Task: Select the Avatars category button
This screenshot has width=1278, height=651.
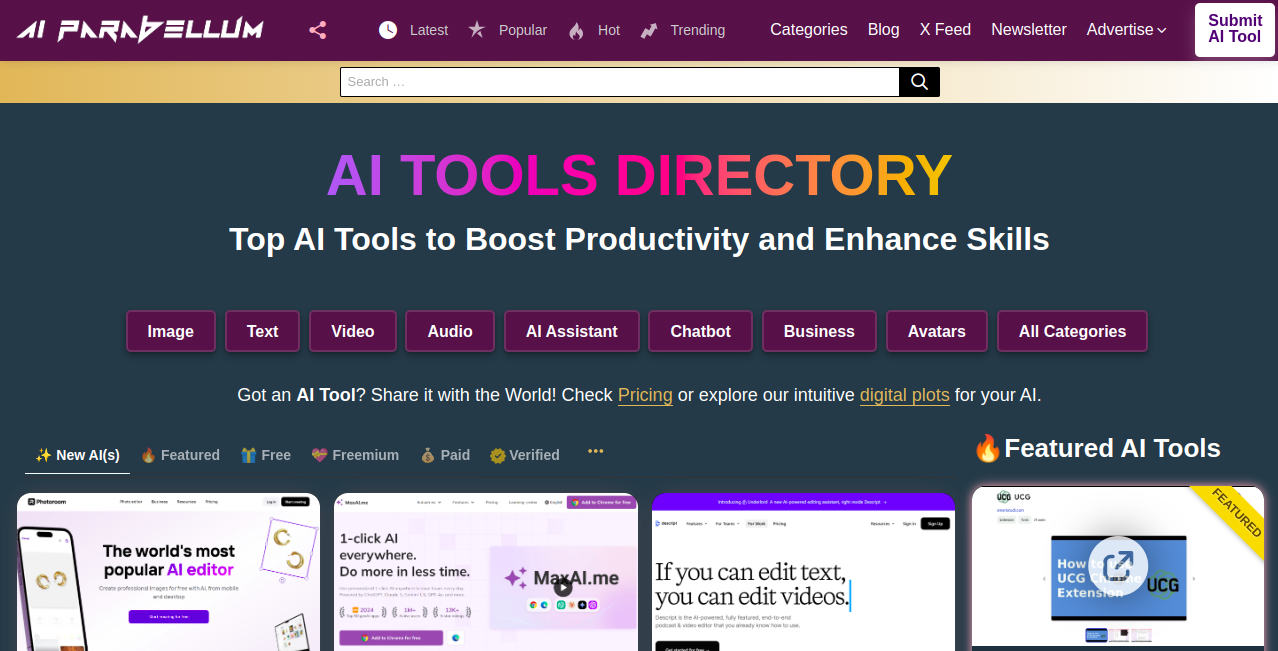Action: point(937,331)
